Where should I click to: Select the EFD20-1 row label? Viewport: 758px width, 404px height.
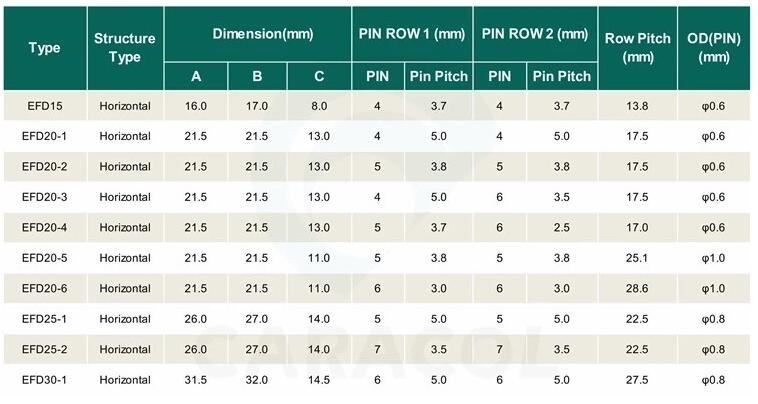pyautogui.click(x=44, y=136)
